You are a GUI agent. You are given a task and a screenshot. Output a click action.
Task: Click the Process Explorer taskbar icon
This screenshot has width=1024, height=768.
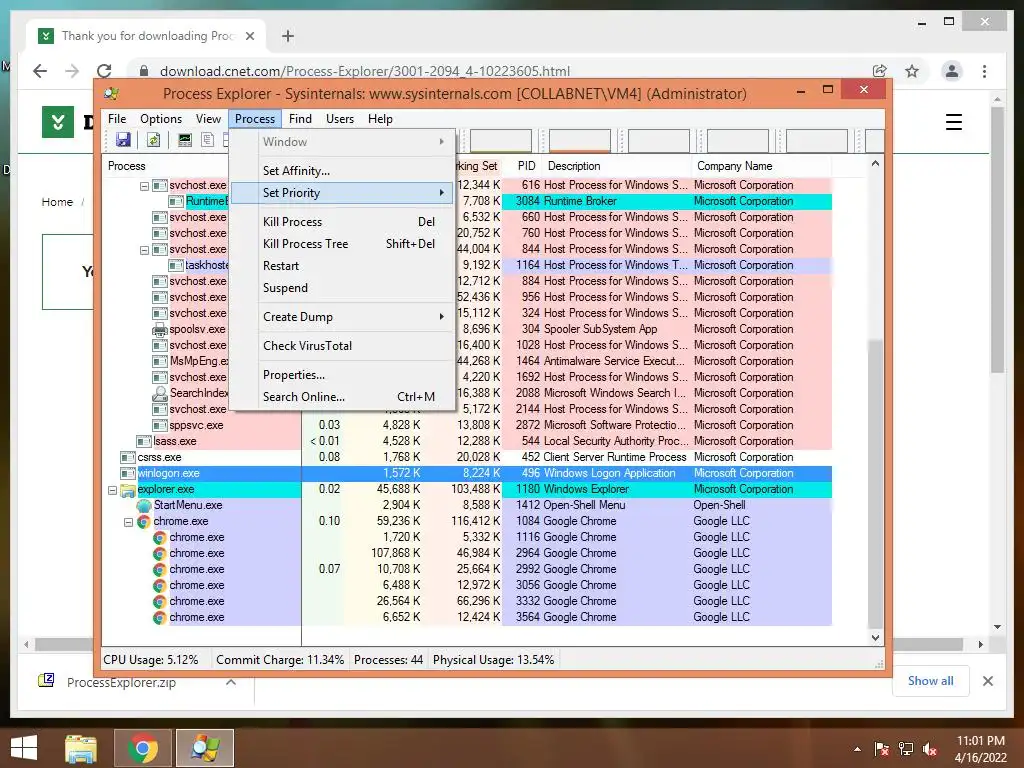(x=204, y=748)
